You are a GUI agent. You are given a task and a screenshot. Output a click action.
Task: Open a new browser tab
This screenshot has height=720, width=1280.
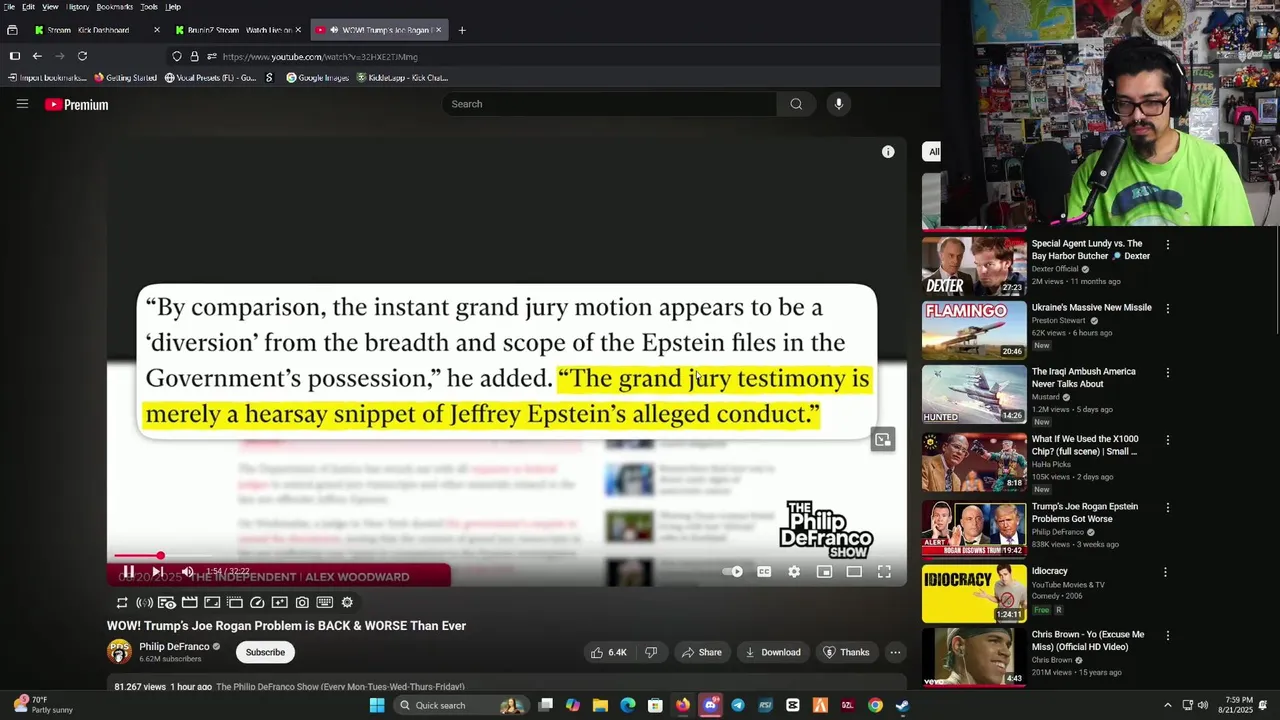[x=462, y=30]
